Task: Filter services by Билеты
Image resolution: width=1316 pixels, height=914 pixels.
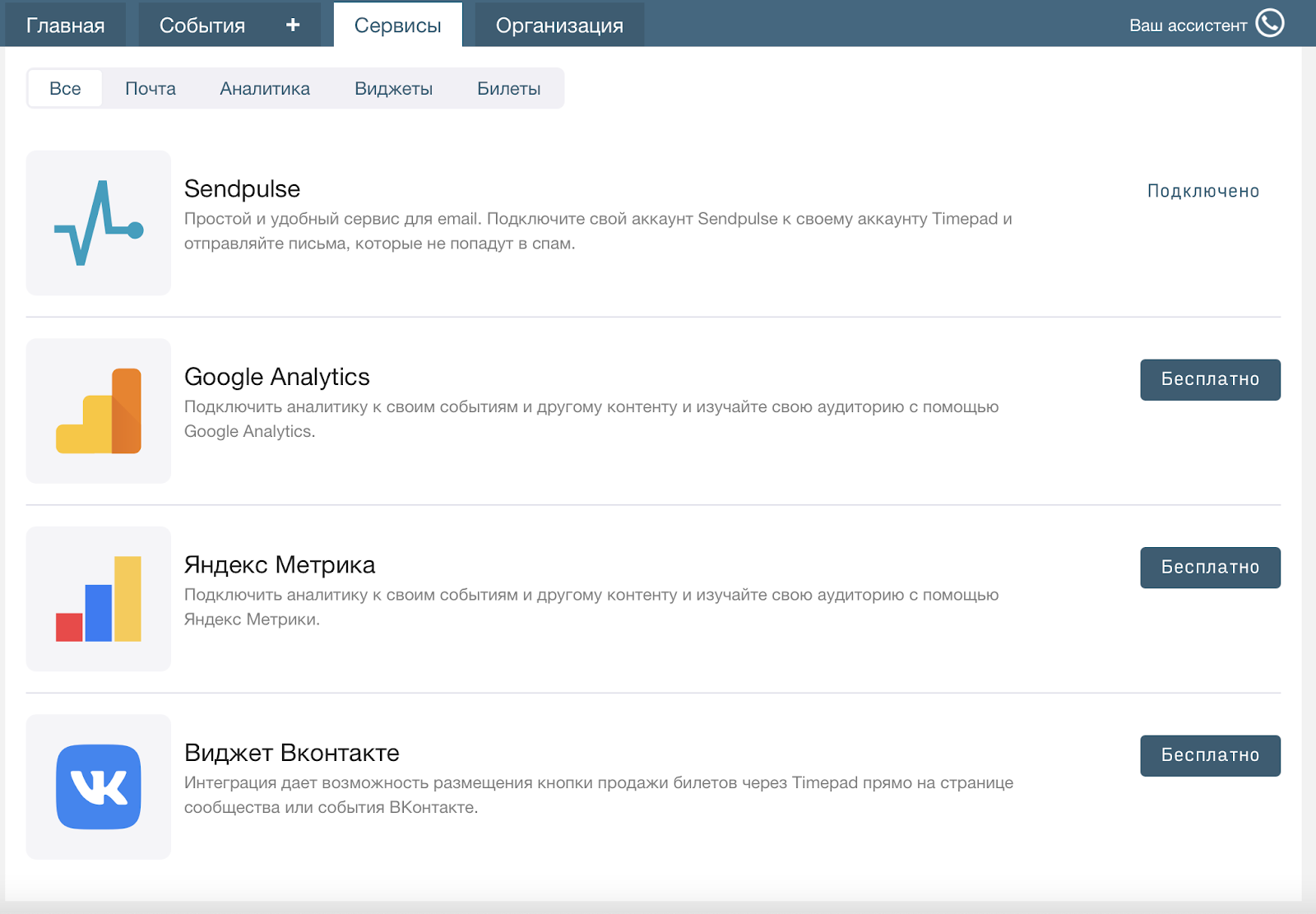Action: (x=509, y=88)
